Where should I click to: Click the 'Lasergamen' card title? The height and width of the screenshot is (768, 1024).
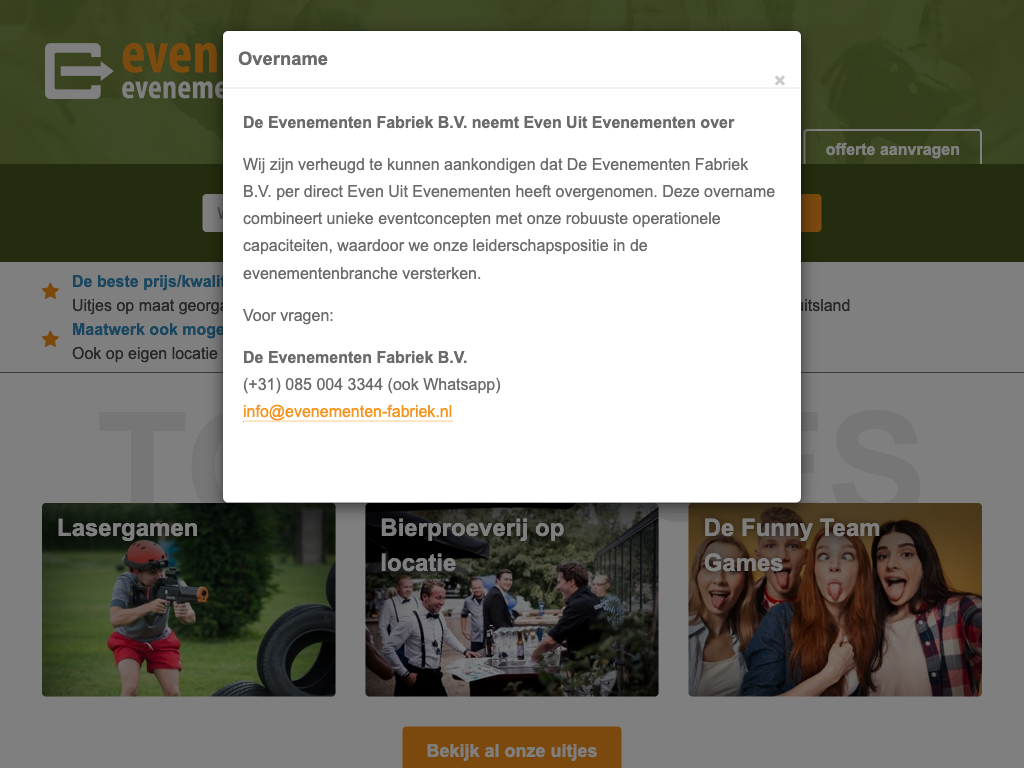(127, 528)
